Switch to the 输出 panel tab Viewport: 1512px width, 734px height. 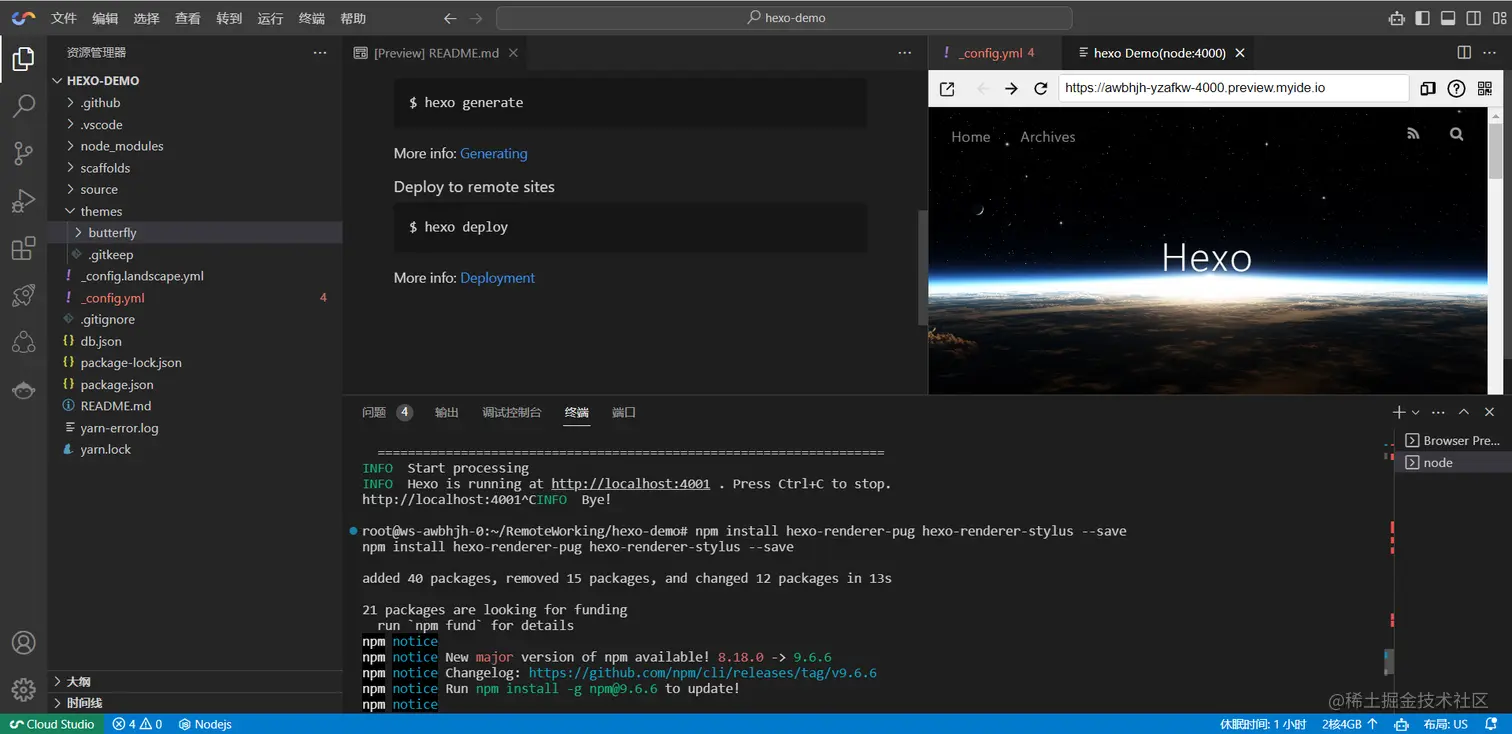pos(447,412)
